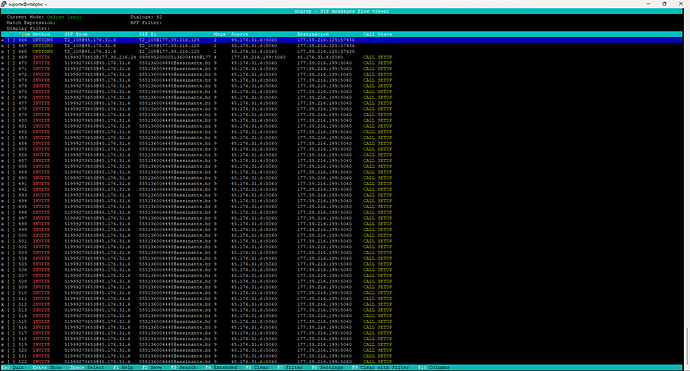This screenshot has width=690, height=371.
Task: Tick the selection box of row 475
Action: (11, 92)
